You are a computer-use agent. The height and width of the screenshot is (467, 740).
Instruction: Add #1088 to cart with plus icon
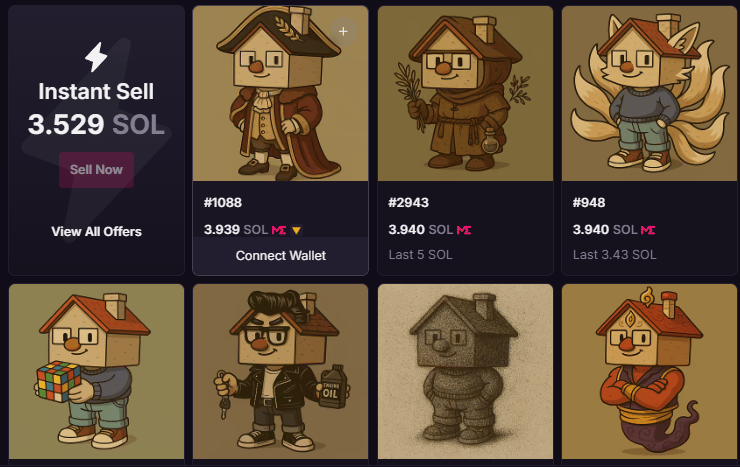[343, 32]
